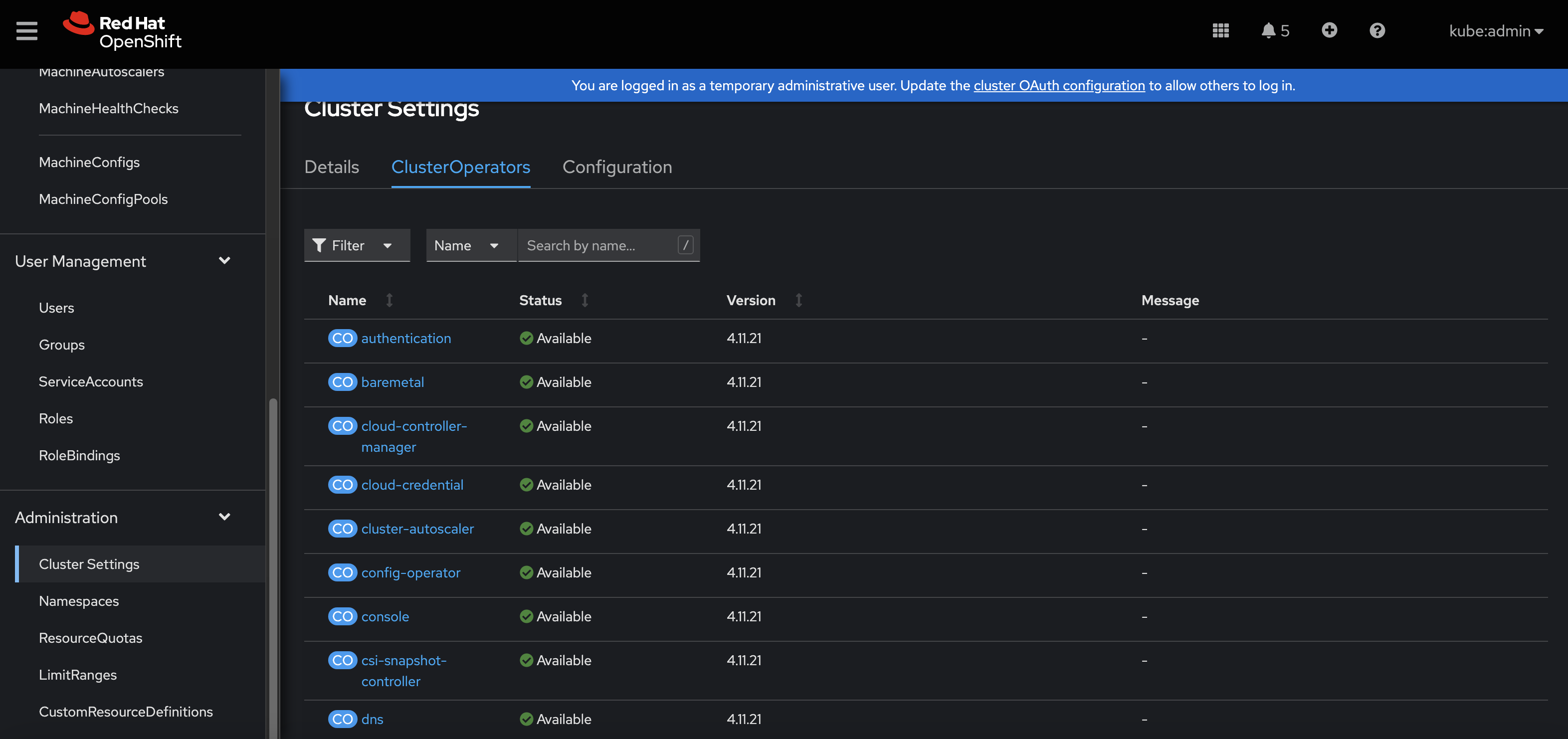Select the ClusterOperators tab
1568x739 pixels.
coord(461,167)
